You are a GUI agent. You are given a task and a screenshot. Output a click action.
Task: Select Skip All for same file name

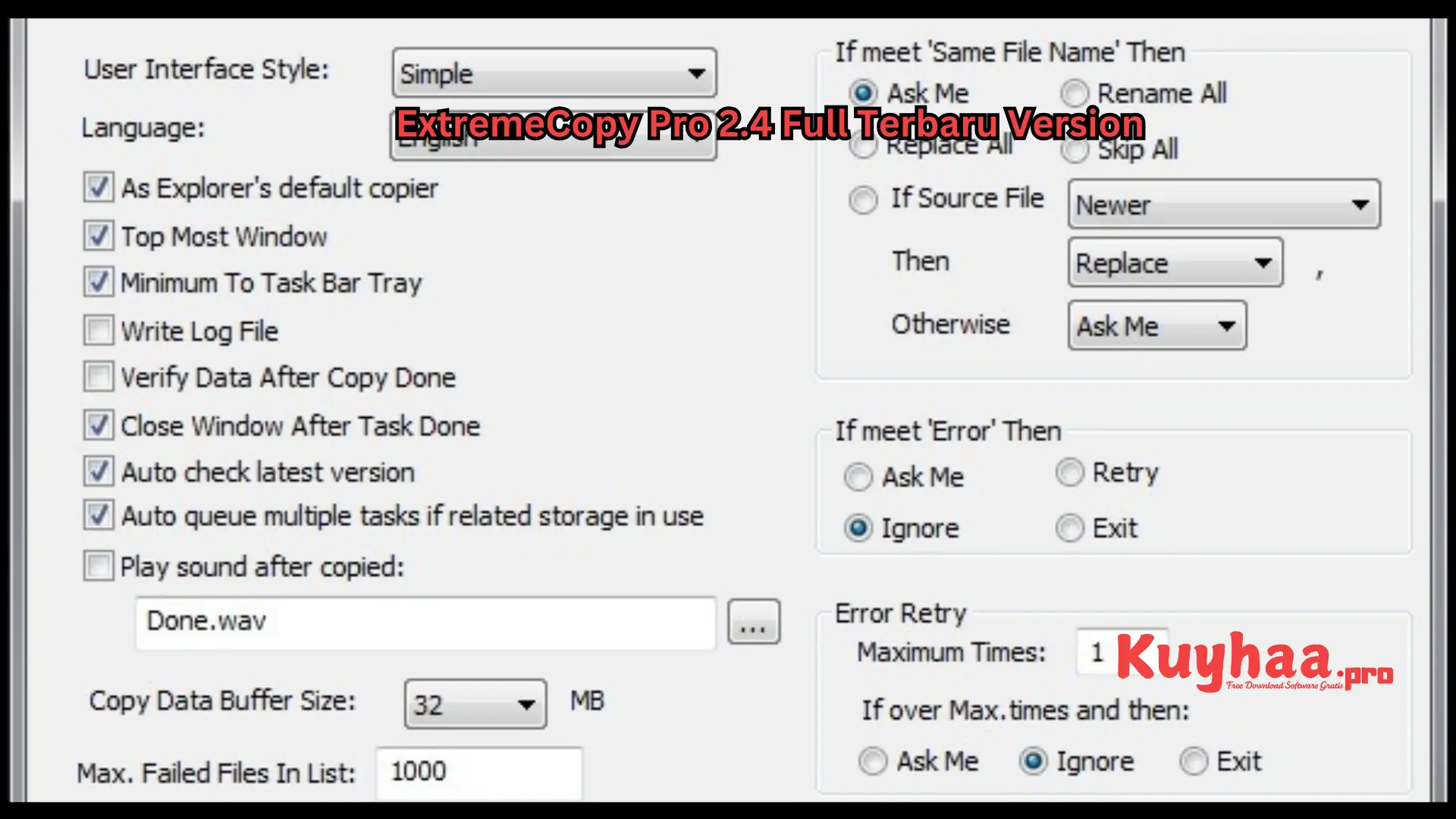pos(1075,148)
